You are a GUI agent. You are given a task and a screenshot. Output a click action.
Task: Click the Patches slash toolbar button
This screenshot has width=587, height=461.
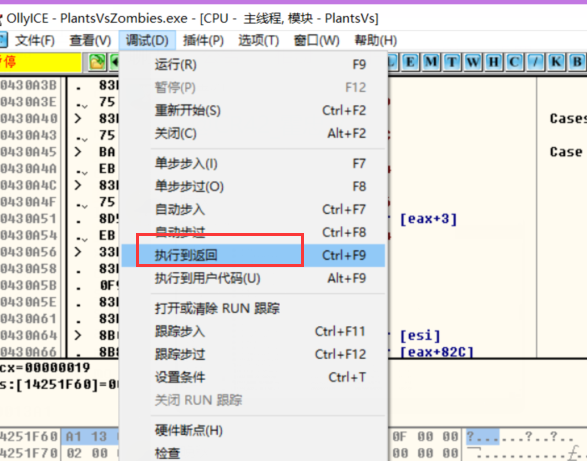[535, 62]
